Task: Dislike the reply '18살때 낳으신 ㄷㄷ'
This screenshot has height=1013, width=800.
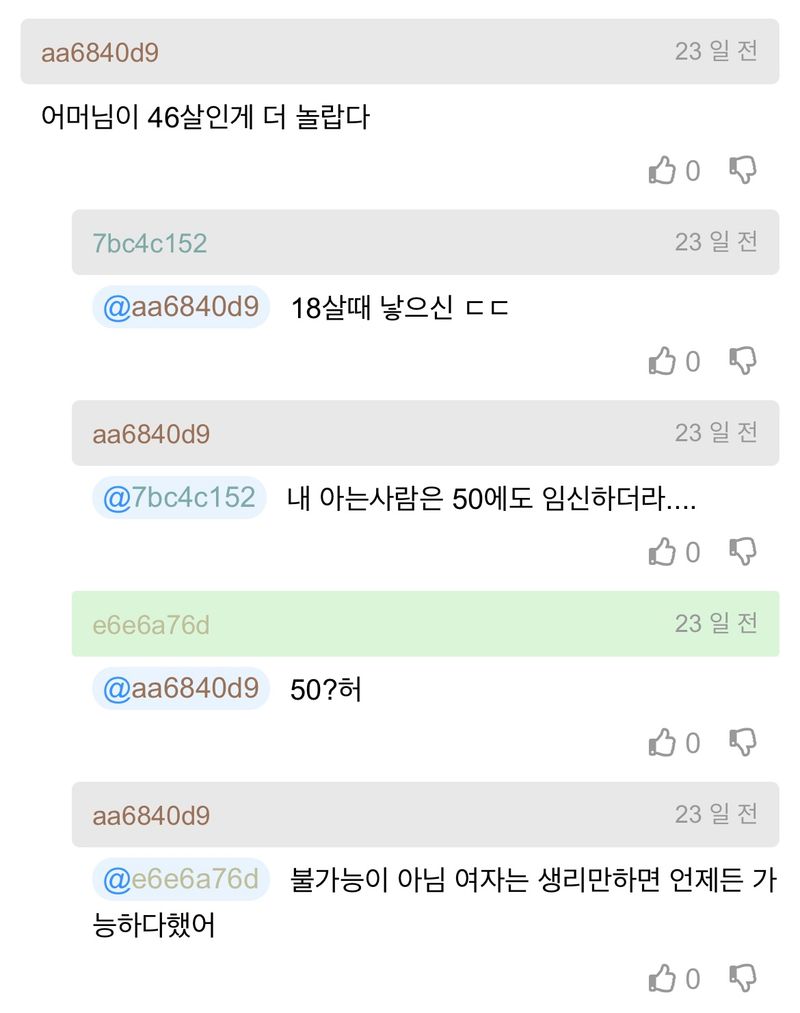Action: point(743,361)
